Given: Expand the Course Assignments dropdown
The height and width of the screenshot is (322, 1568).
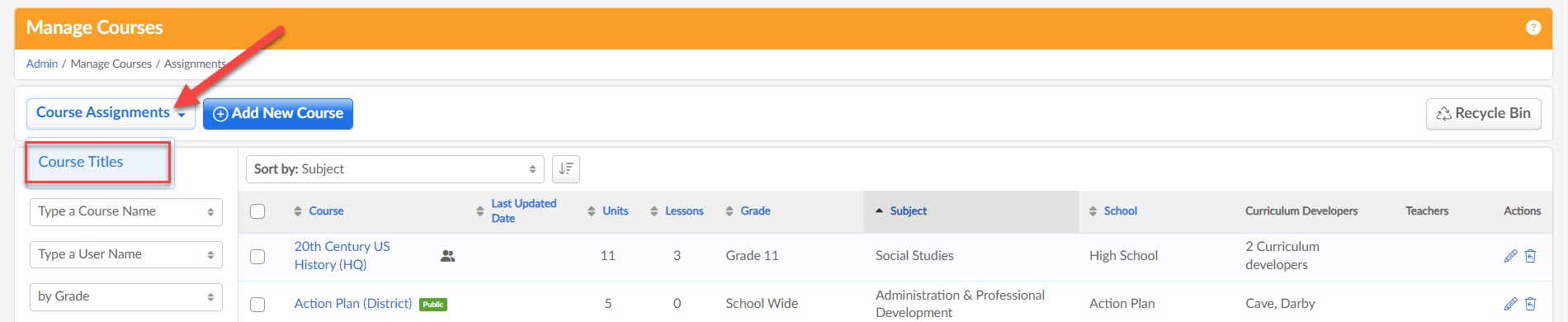Looking at the screenshot, I should pos(111,113).
